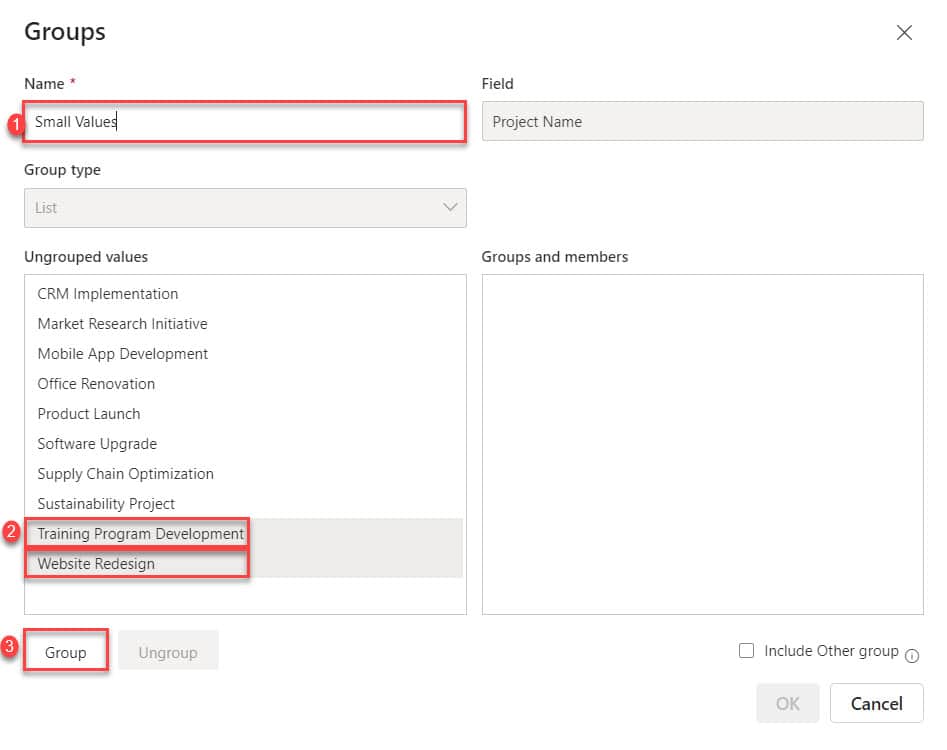Click the OK button
This screenshot has height=750, width=947.
coord(788,704)
